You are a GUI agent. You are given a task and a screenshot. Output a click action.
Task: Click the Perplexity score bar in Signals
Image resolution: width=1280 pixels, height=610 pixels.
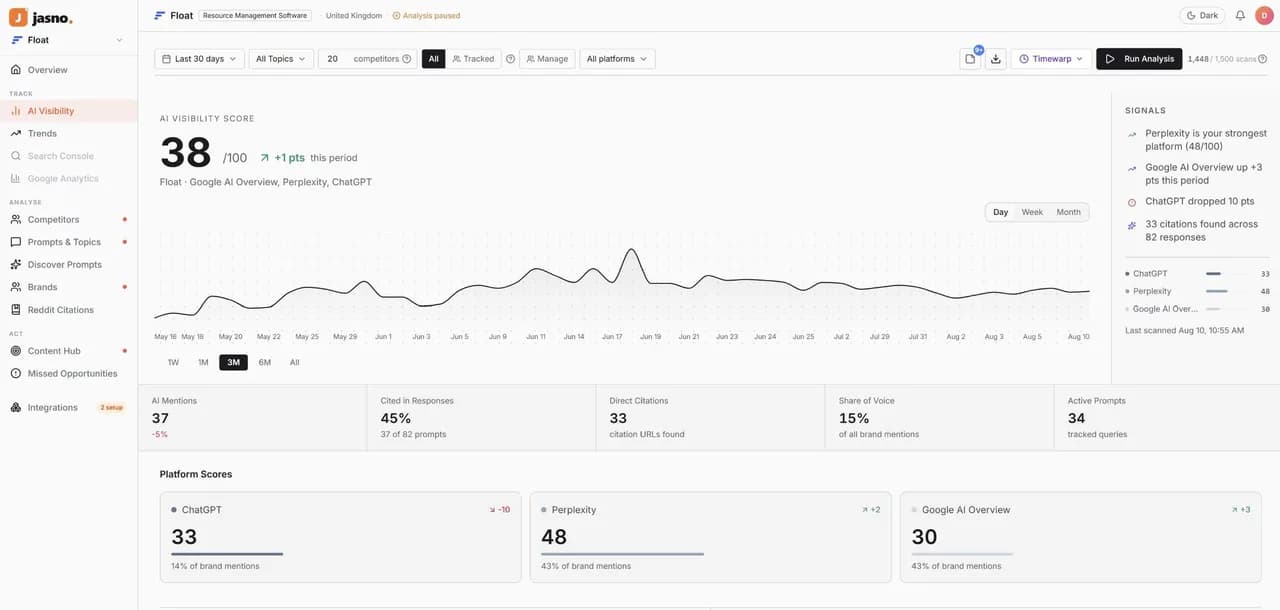[1226, 291]
